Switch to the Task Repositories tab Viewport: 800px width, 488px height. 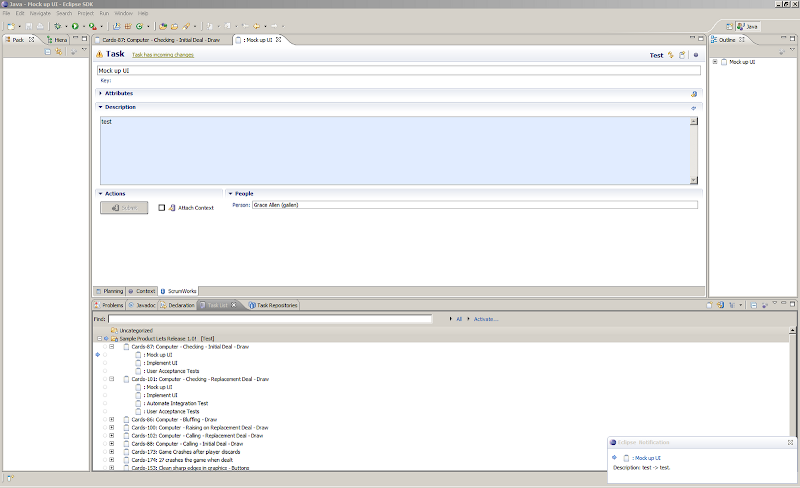(275, 305)
